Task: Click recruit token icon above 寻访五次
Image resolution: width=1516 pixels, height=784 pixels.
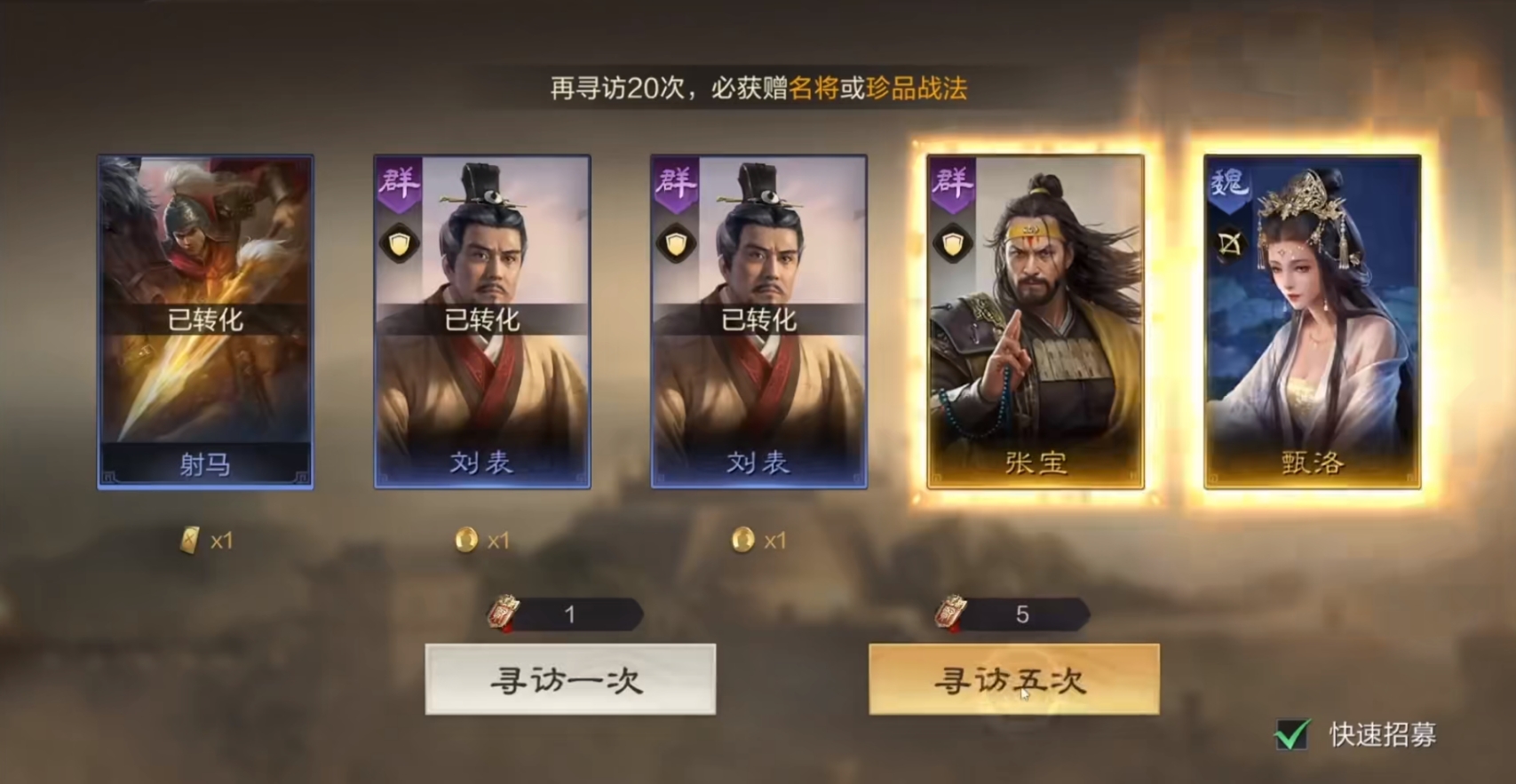Action: tap(951, 613)
